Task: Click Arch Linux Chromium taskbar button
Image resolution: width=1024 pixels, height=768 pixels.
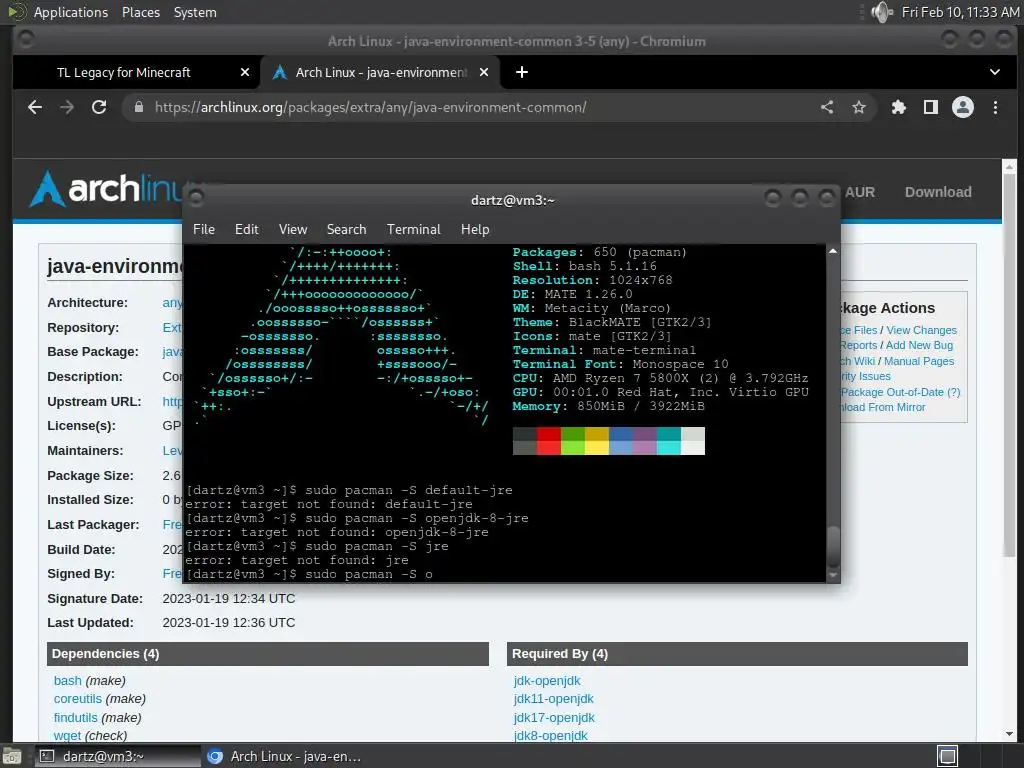Action: [x=284, y=756]
